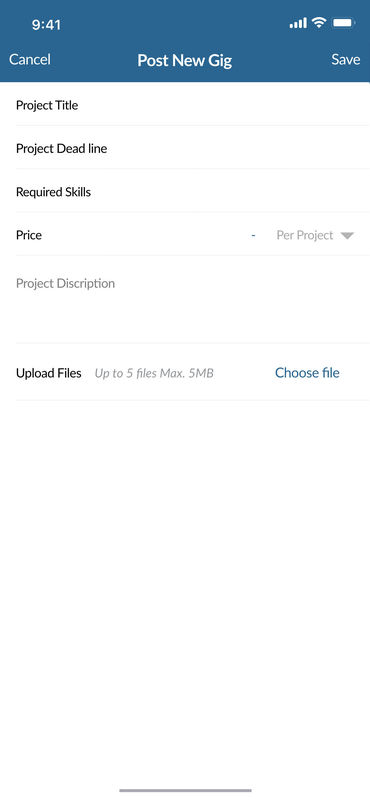The height and width of the screenshot is (801, 370).
Task: Click the home indicator bar at bottom
Action: 185,790
